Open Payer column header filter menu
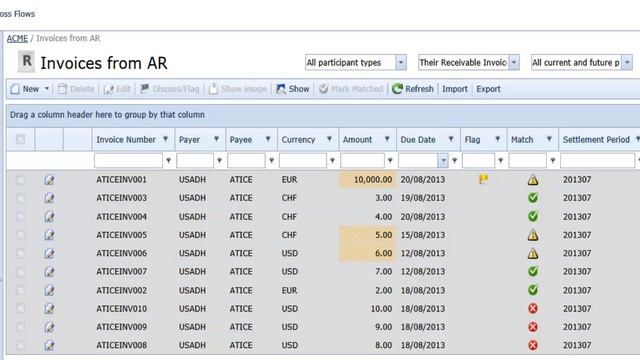Screen dimensions: 640x360 point(216,139)
